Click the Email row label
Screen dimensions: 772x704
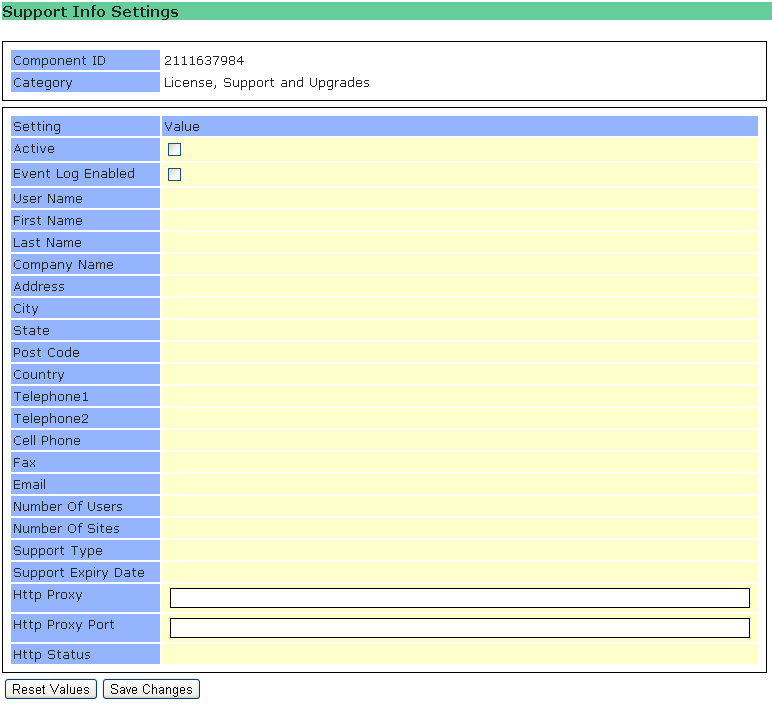(30, 485)
